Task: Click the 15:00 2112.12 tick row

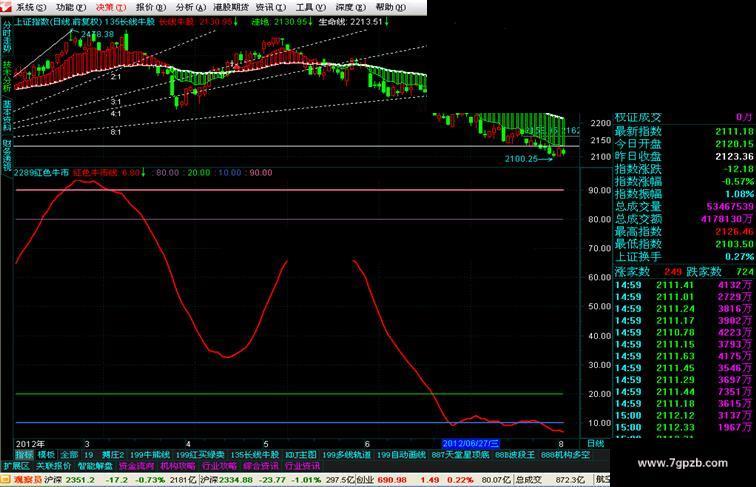Action: pyautogui.click(x=684, y=416)
